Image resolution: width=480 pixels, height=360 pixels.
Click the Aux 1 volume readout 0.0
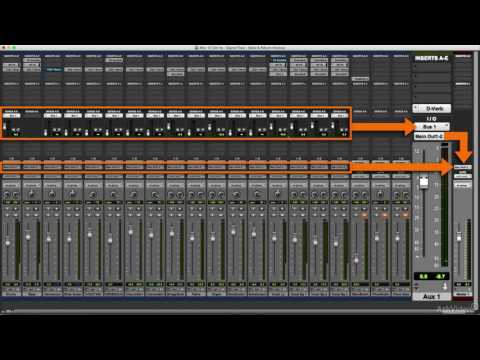pos(423,276)
